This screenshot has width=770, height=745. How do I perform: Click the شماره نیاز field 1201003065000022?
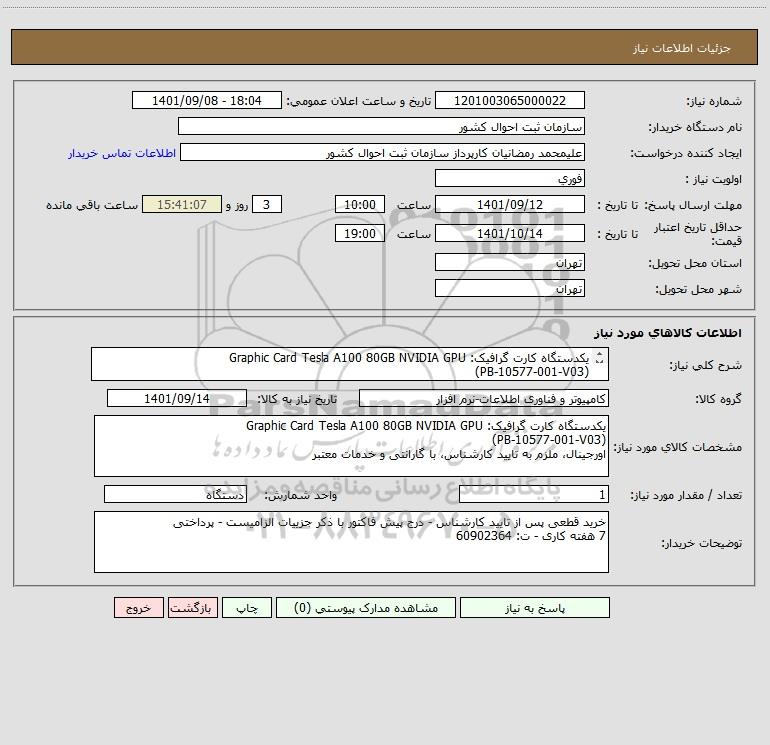[x=510, y=100]
